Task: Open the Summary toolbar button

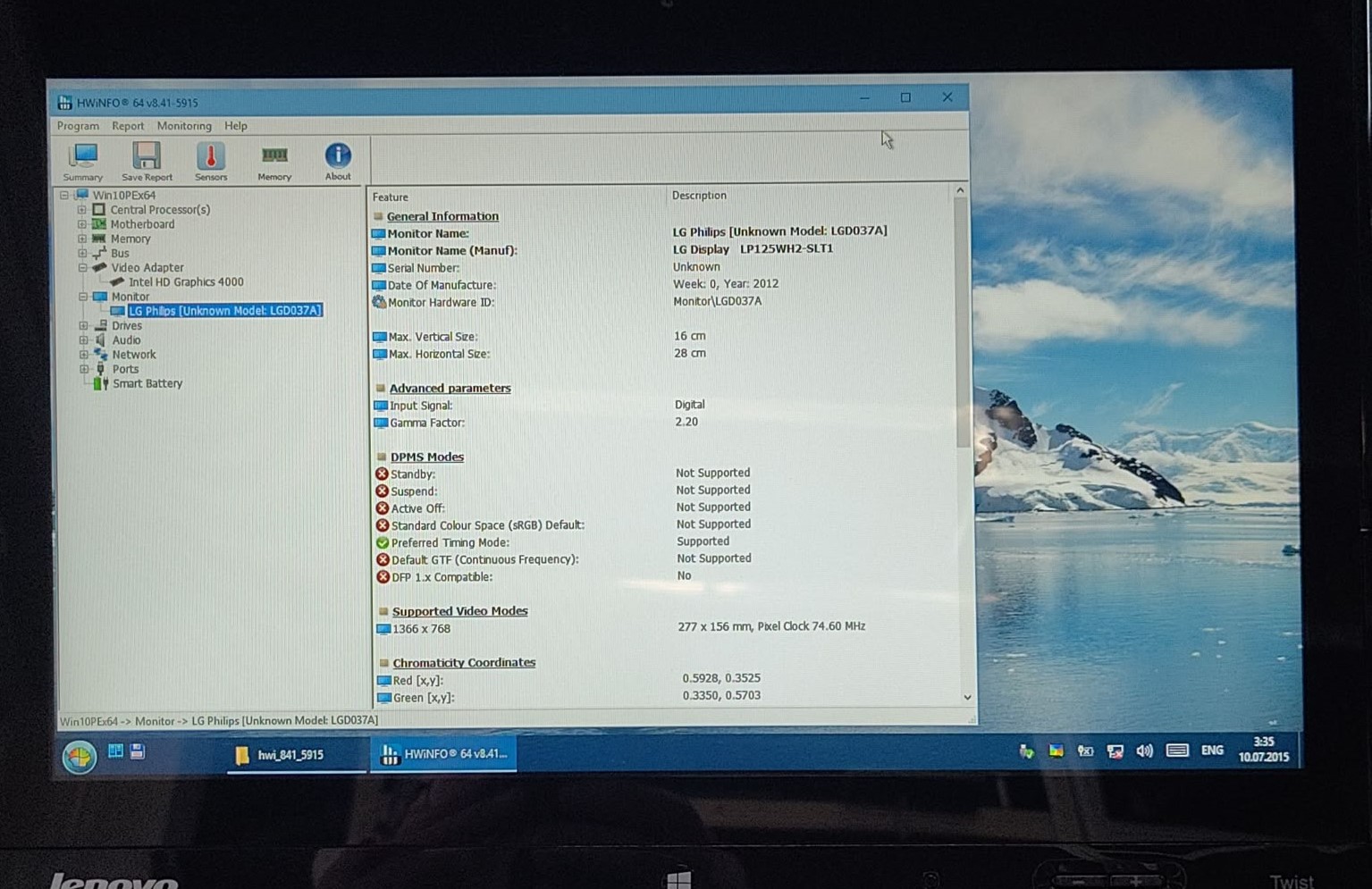Action: point(83,162)
